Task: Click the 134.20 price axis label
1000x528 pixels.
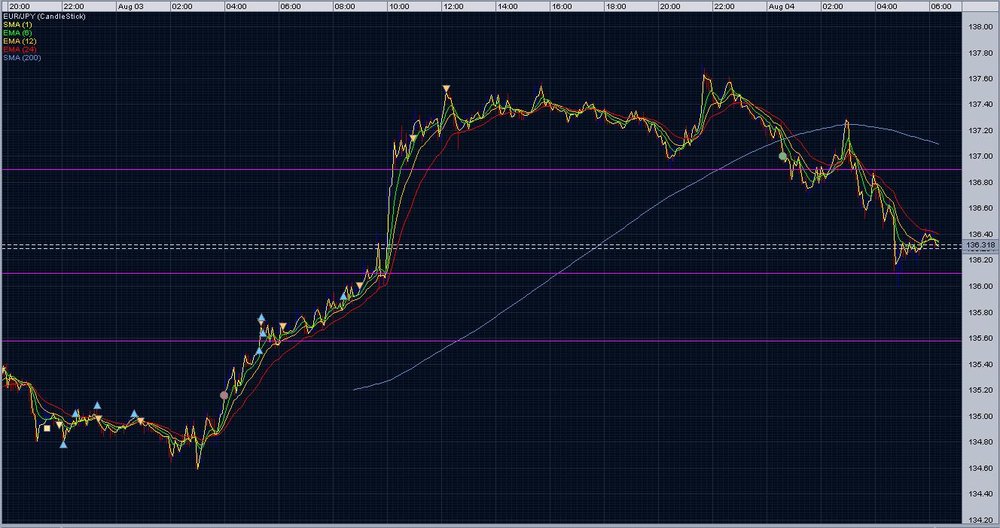Action: point(980,520)
